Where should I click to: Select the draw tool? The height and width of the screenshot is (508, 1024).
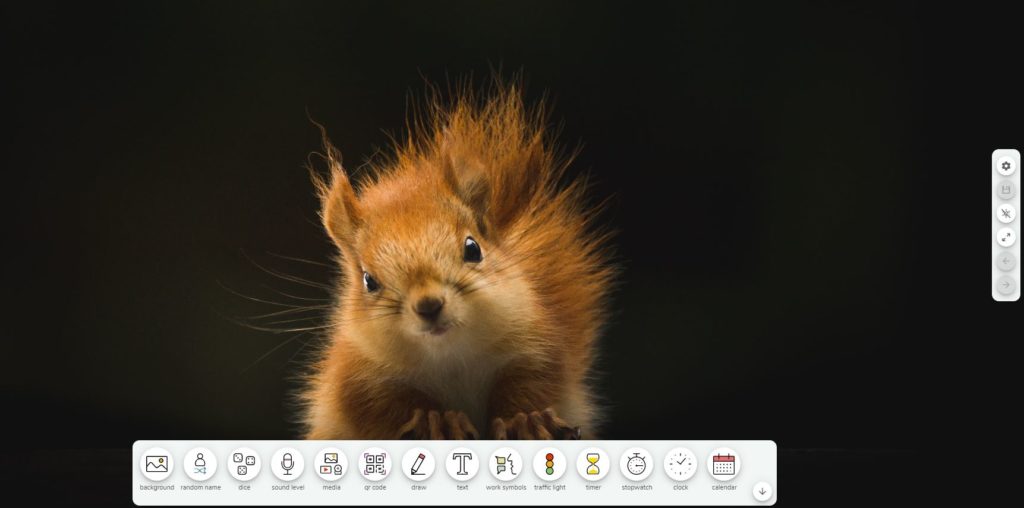click(418, 464)
